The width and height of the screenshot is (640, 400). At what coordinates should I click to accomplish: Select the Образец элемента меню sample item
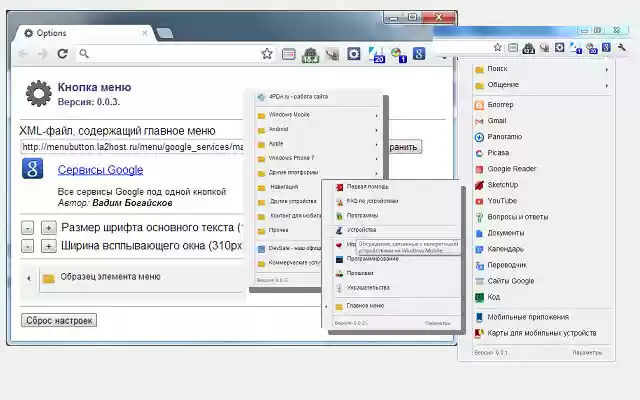point(142,280)
